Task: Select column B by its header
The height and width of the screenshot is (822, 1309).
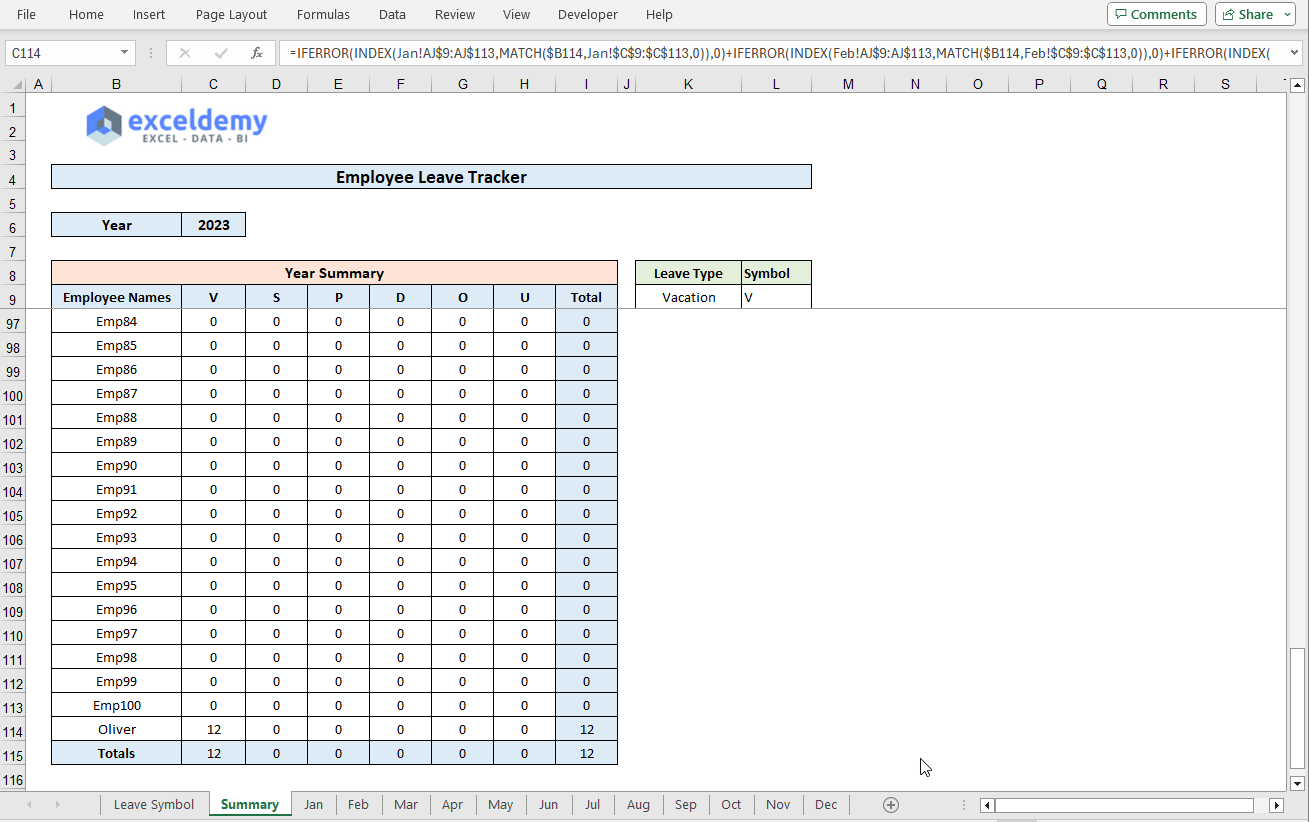Action: 116,85
